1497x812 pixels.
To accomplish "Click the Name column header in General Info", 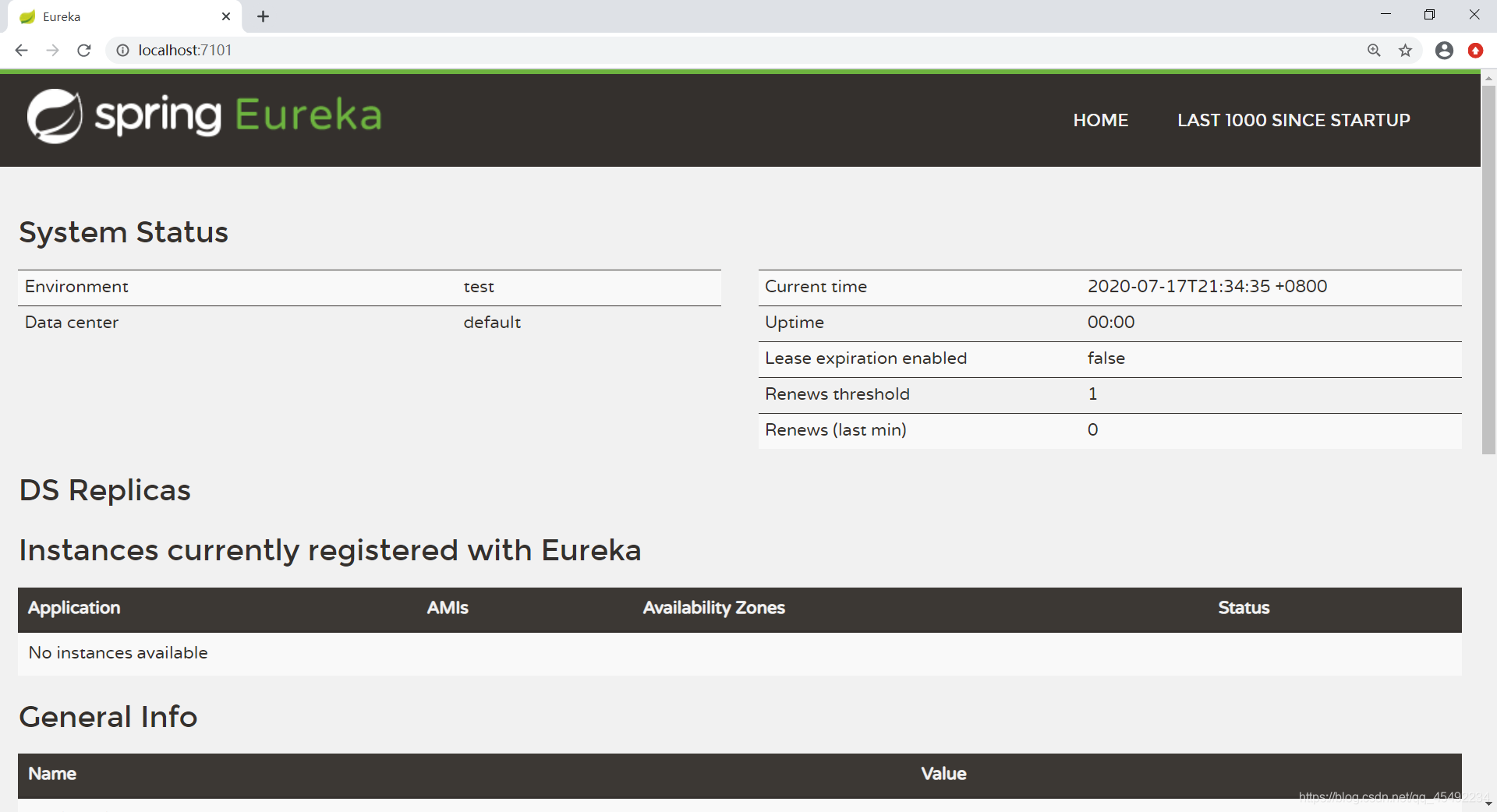I will click(52, 774).
